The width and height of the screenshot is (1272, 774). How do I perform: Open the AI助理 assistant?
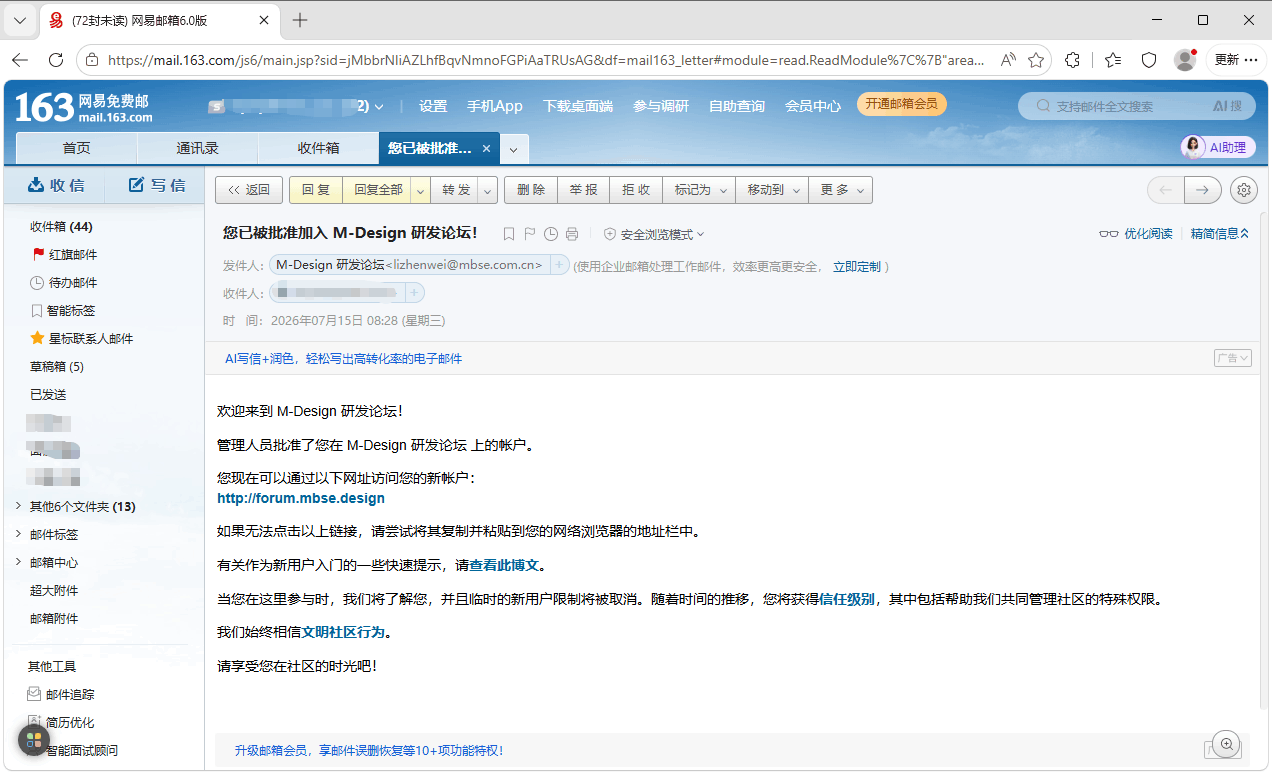[1218, 147]
